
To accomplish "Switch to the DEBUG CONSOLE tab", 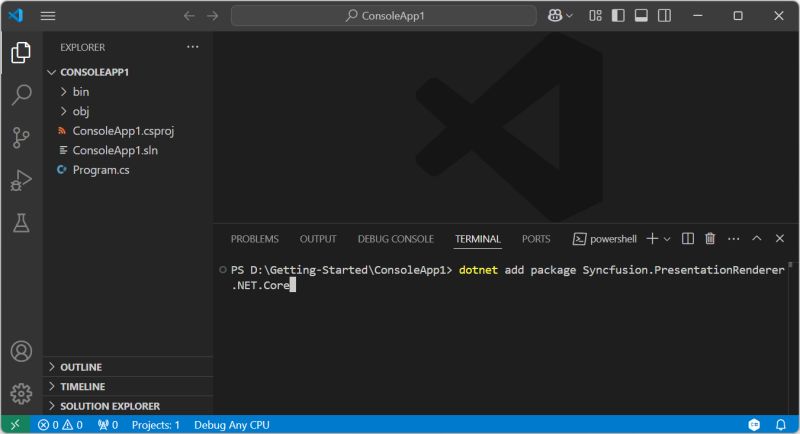I will [395, 239].
